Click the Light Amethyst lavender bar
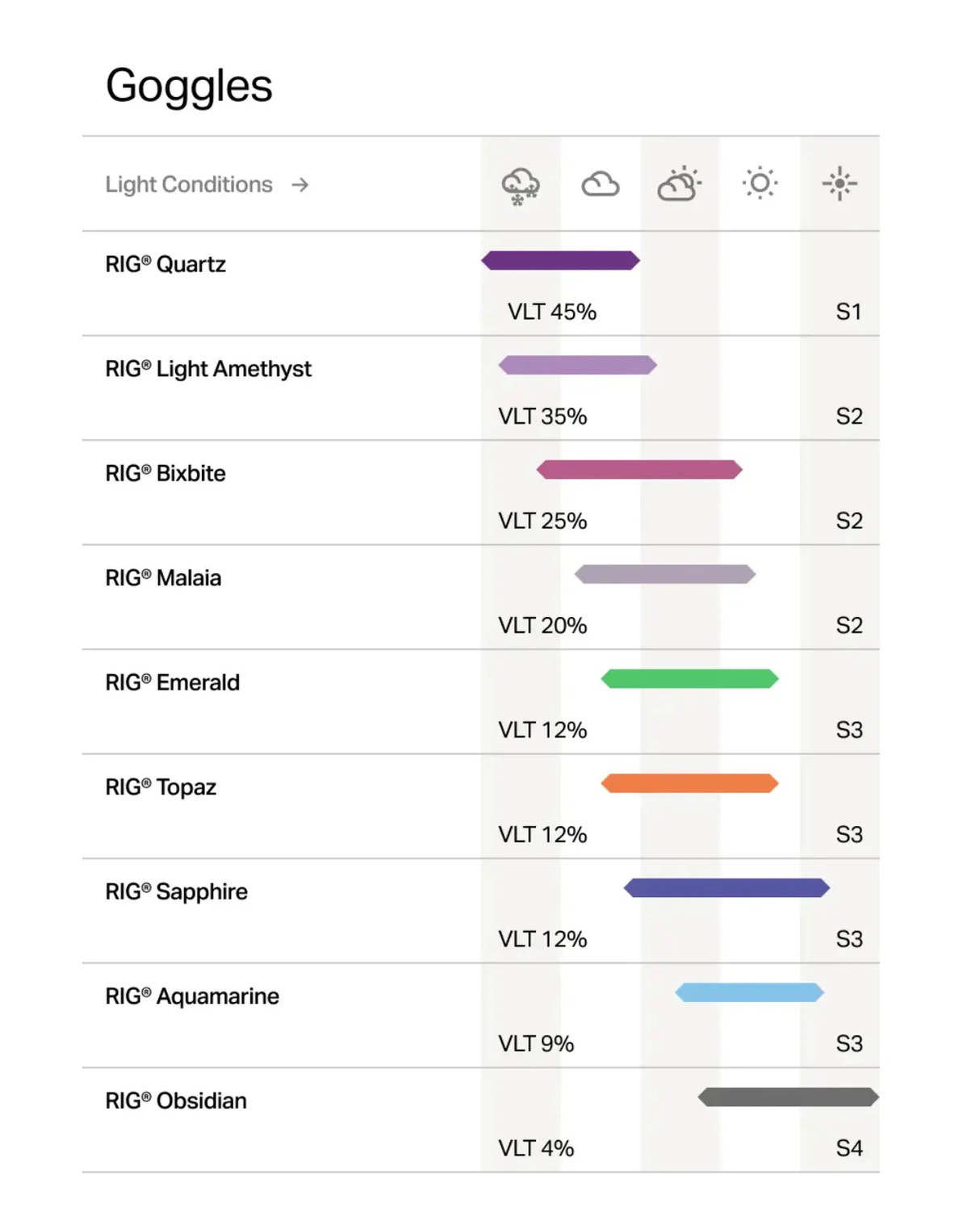The image size is (980, 1212). point(577,365)
